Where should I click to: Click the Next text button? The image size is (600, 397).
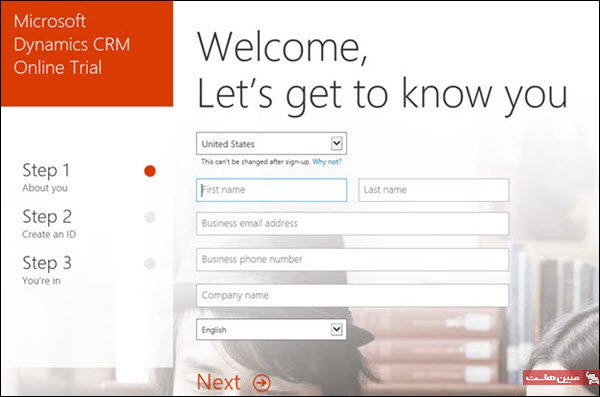point(219,382)
